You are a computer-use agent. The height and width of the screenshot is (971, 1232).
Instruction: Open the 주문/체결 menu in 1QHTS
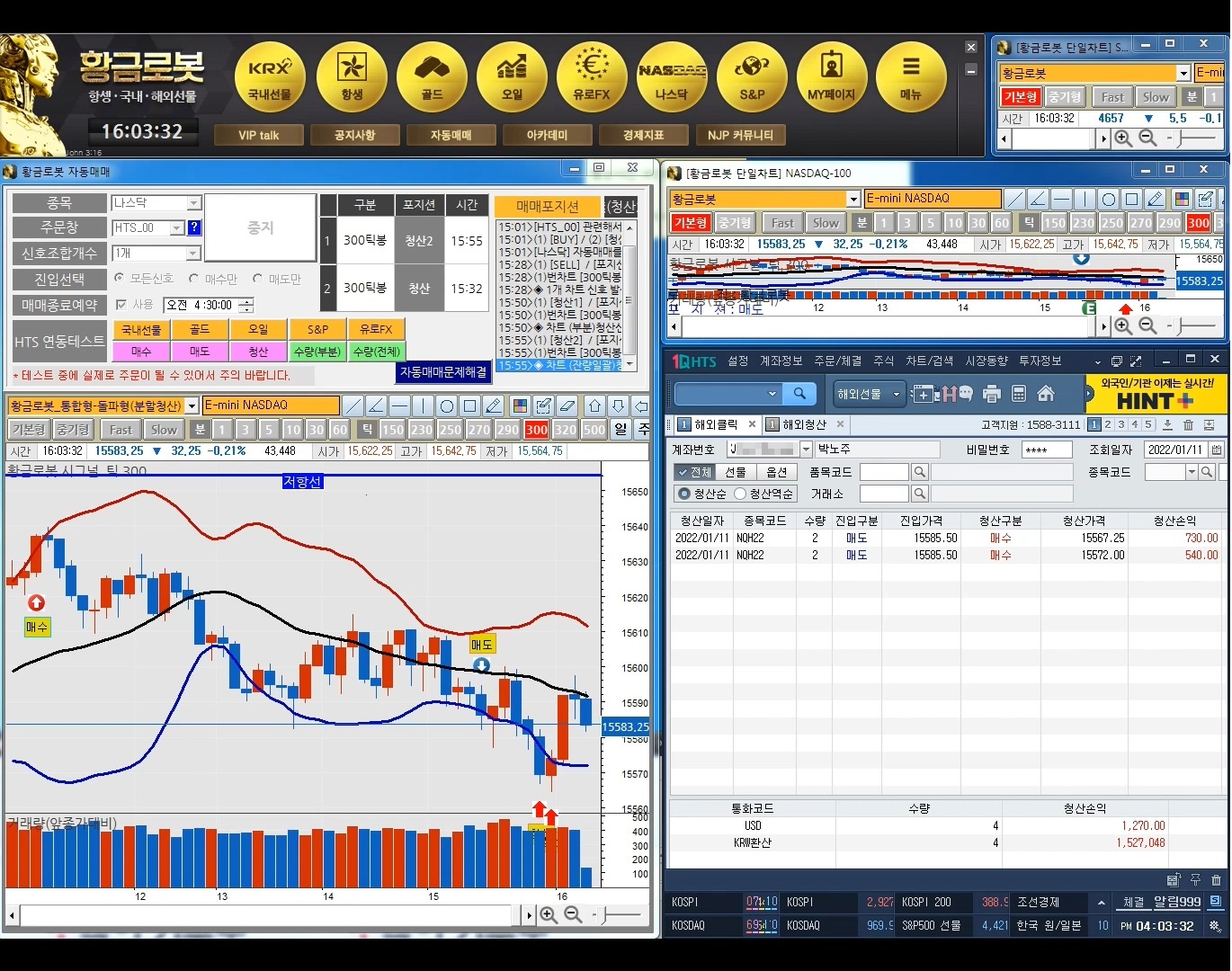pyautogui.click(x=837, y=361)
